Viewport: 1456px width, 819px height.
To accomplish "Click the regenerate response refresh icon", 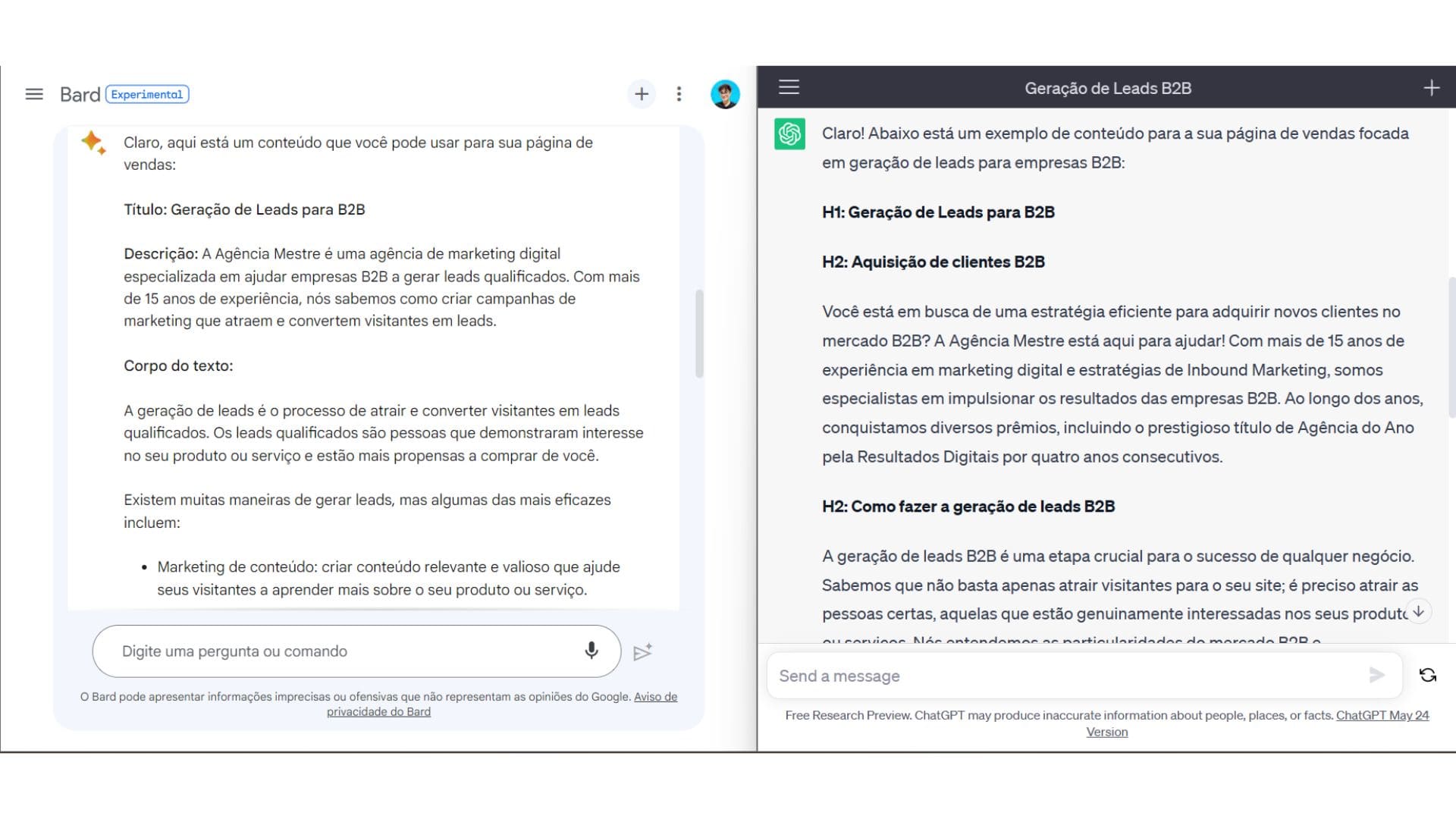I will point(1427,675).
